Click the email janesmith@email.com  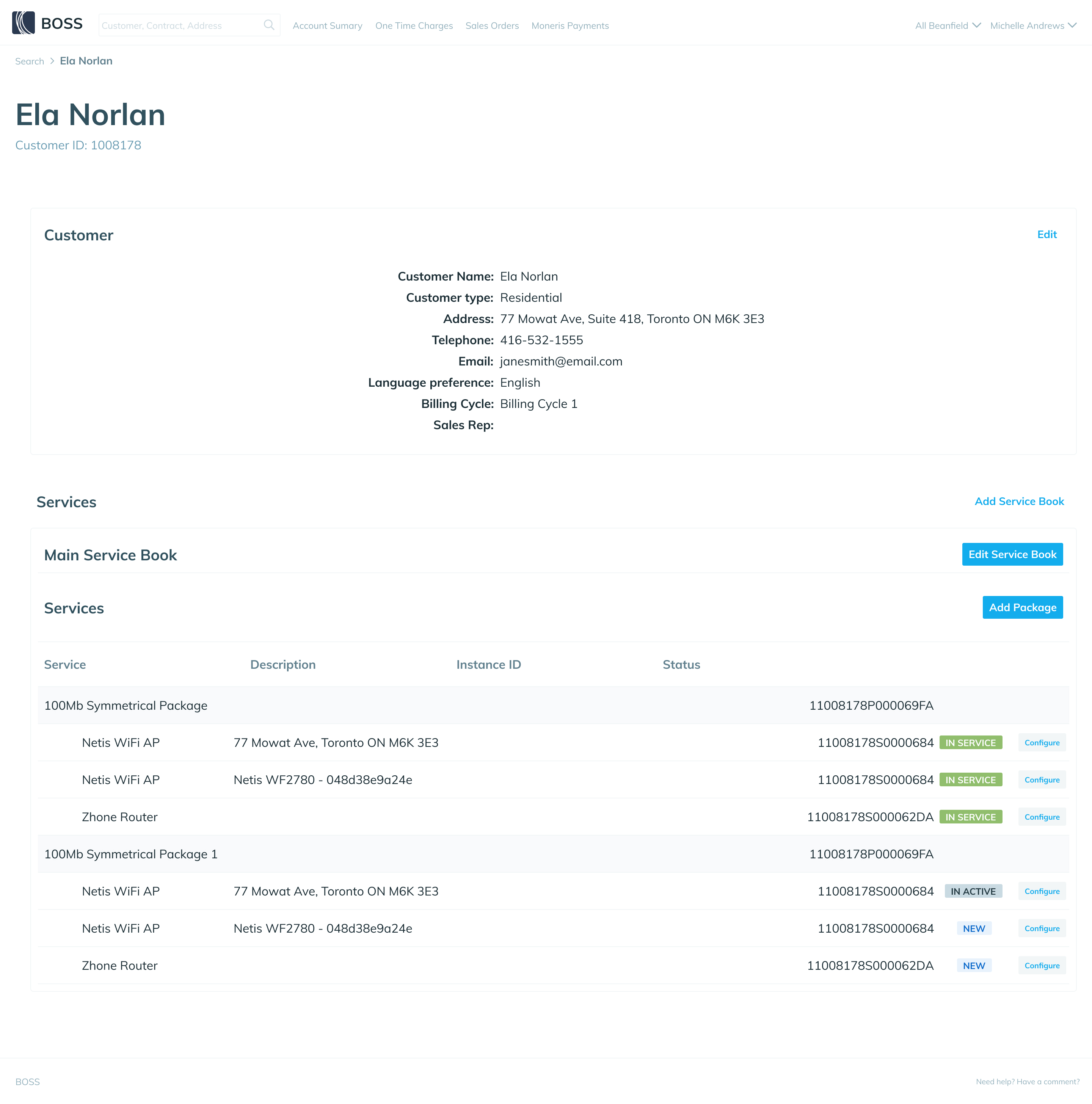561,361
